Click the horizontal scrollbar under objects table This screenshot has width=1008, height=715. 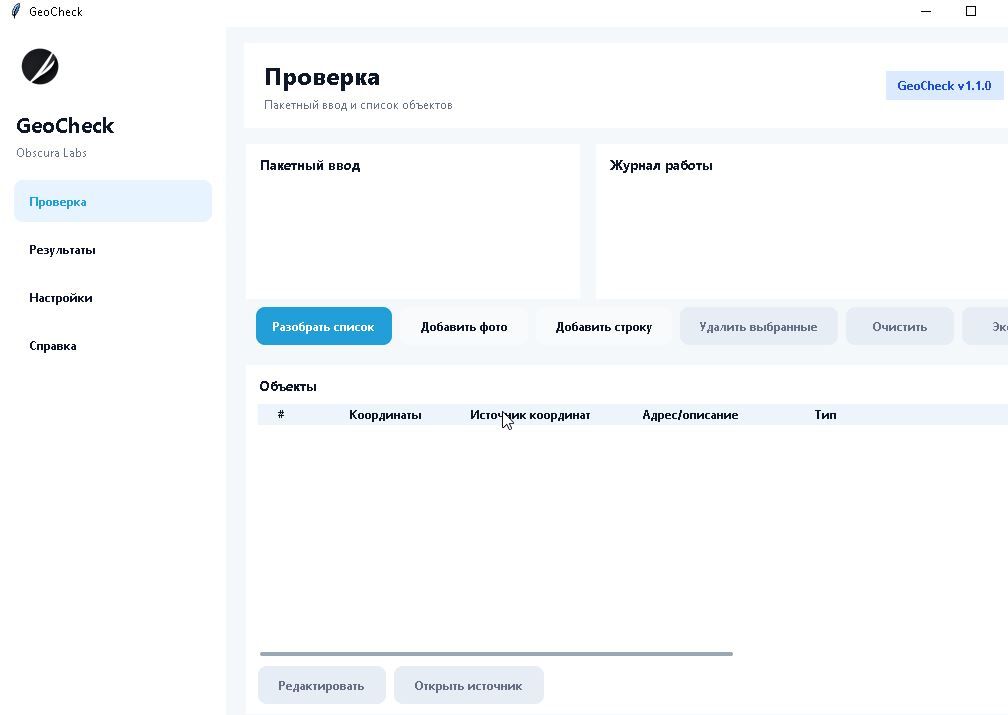point(496,654)
